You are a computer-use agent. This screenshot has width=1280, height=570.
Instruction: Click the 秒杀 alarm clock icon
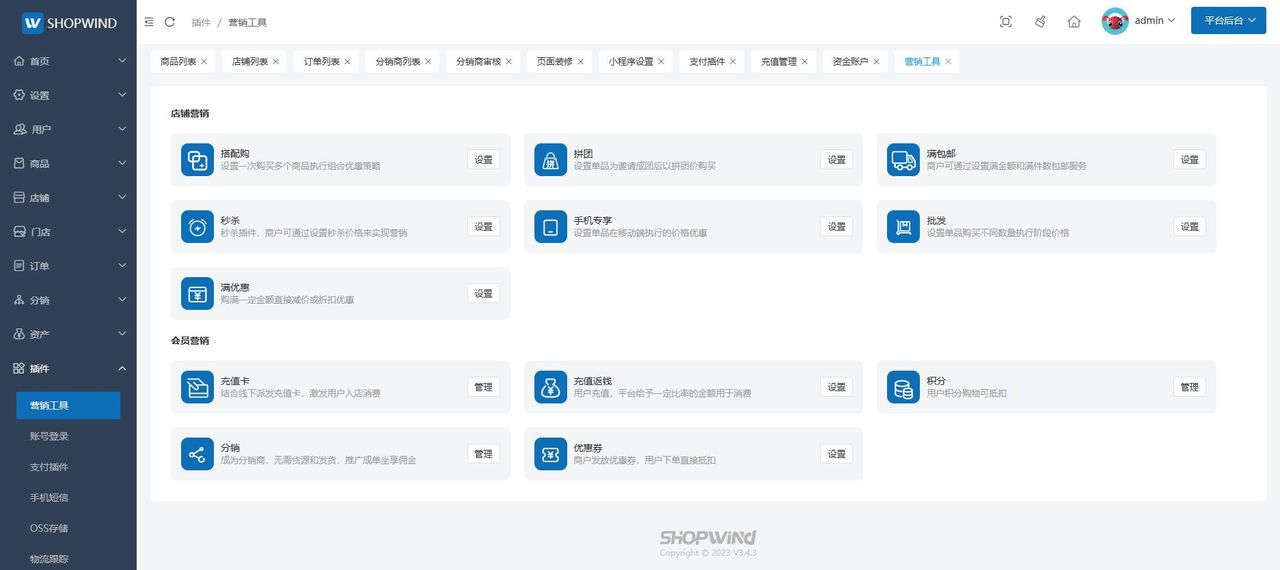tap(197, 227)
